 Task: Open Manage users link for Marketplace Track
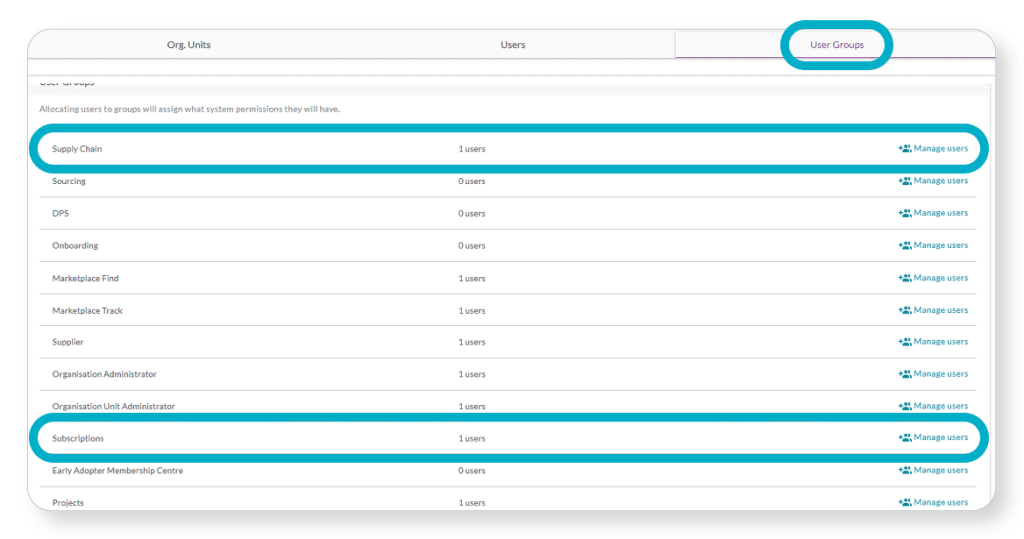click(940, 310)
